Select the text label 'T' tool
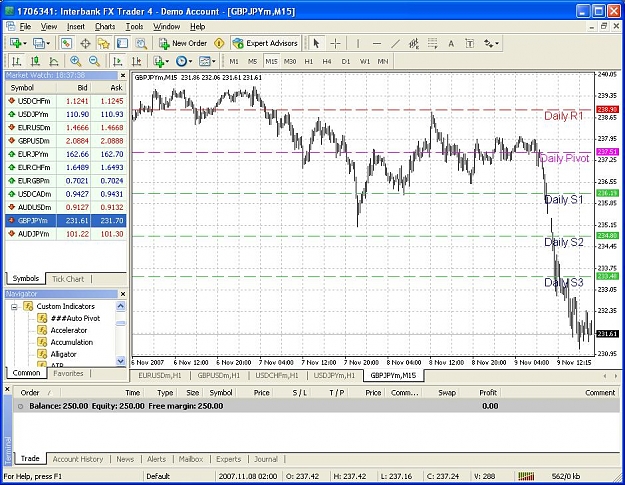The image size is (625, 485). pyautogui.click(x=470, y=43)
